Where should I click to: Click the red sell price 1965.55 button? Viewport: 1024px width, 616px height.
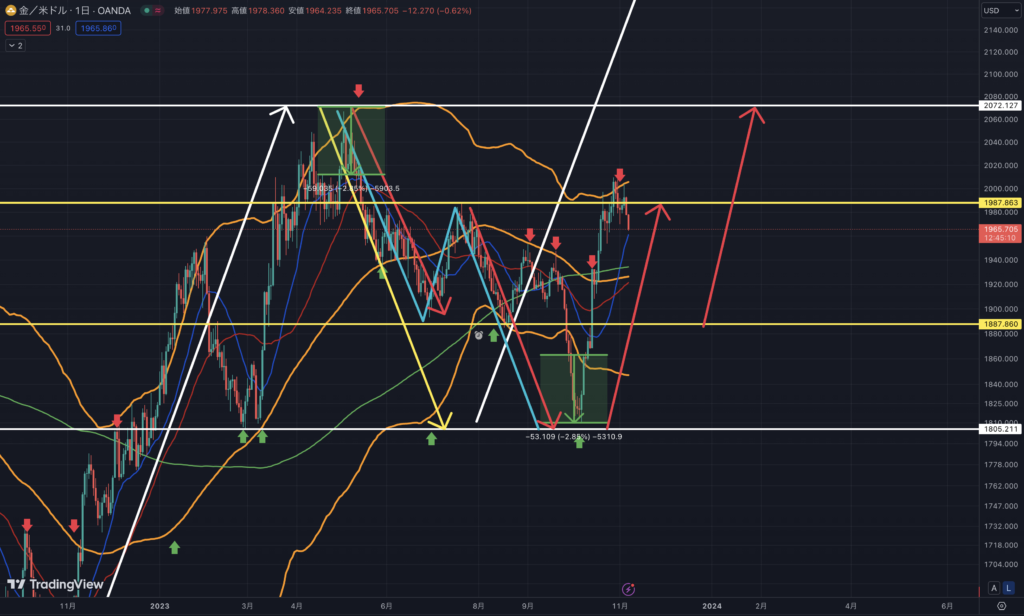27,28
